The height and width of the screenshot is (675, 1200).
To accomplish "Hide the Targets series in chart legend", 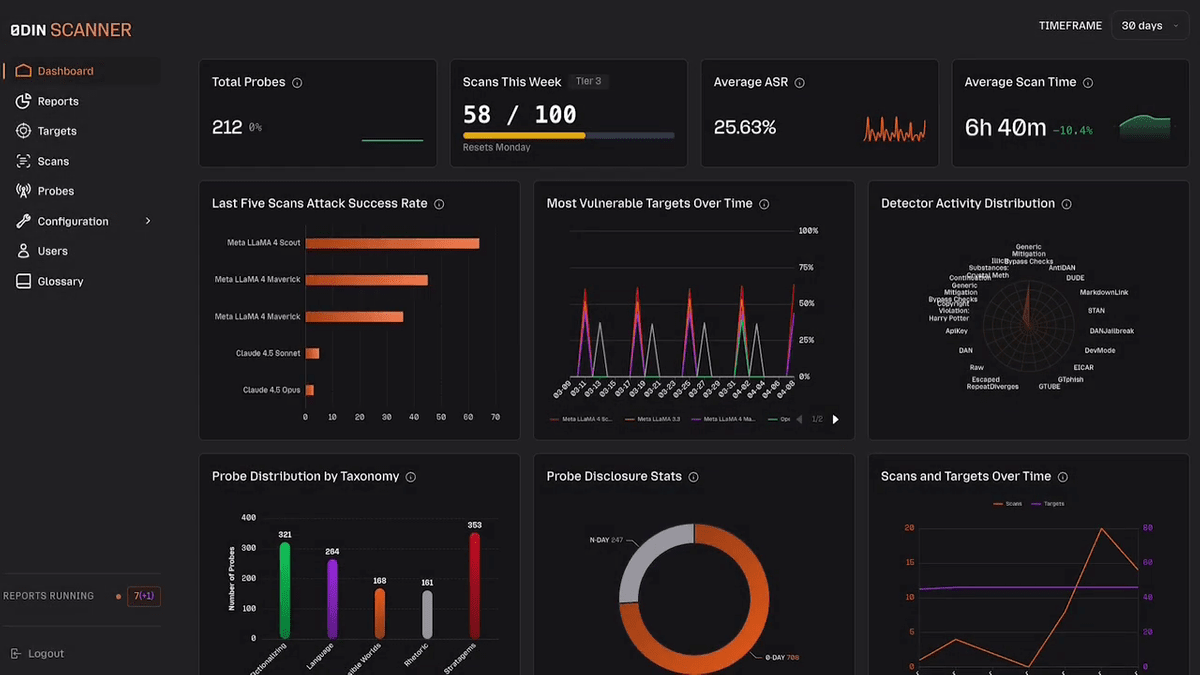I will 1046,504.
